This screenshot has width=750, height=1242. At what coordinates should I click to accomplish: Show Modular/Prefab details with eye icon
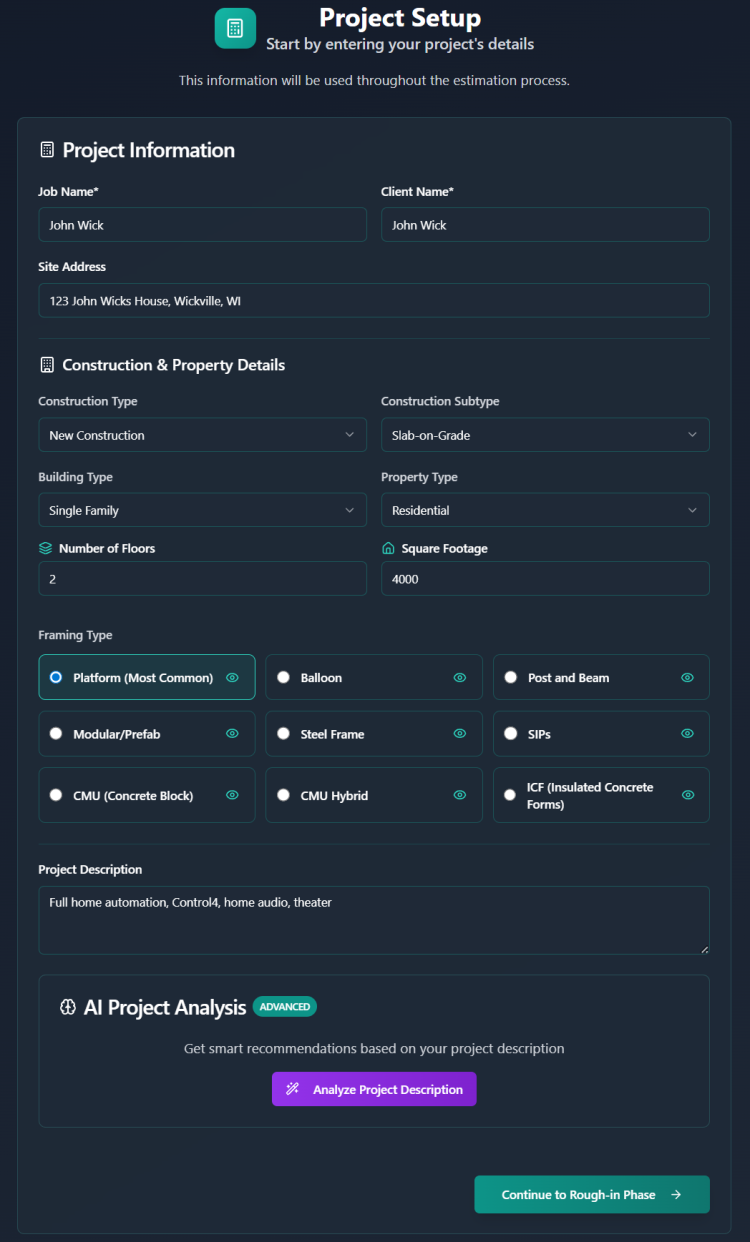(232, 734)
